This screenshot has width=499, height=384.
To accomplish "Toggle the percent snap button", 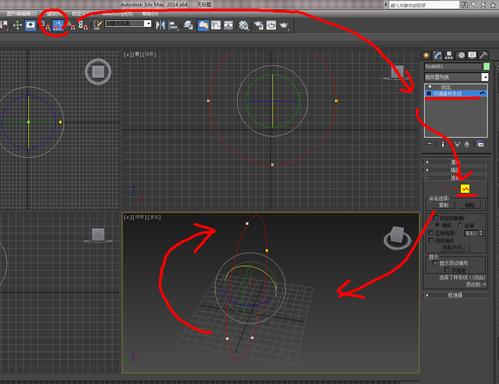I will click(x=71, y=25).
